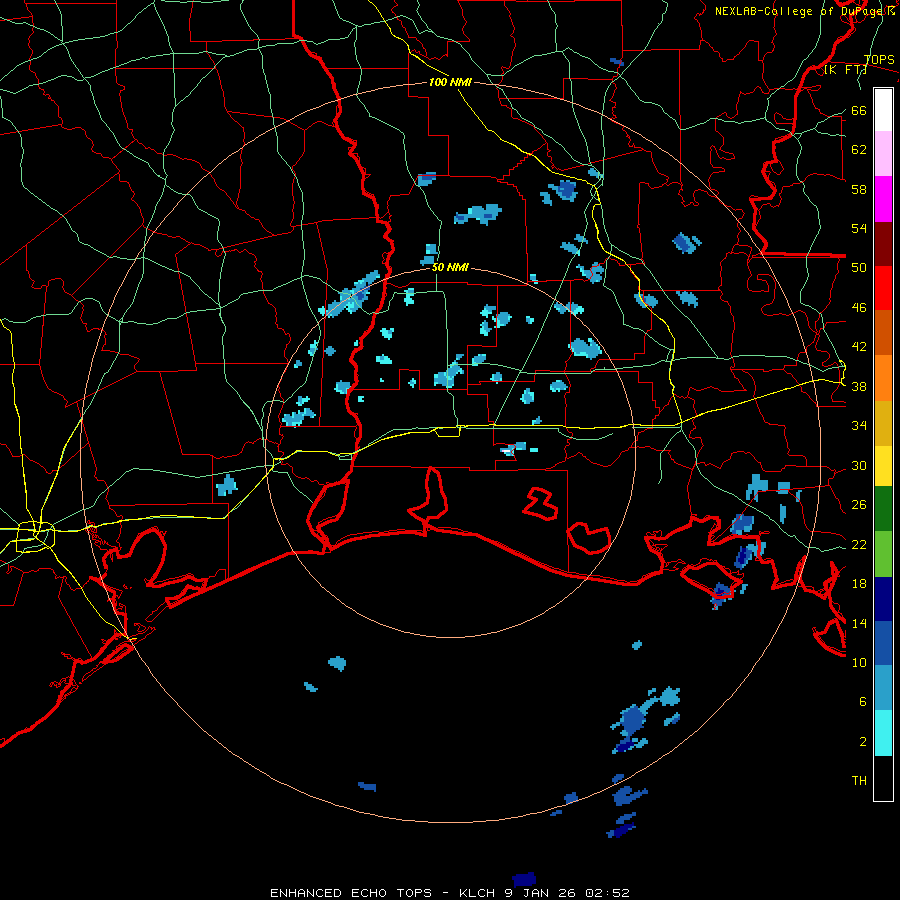
Task: Click the '54' legend value
Action: tap(859, 229)
